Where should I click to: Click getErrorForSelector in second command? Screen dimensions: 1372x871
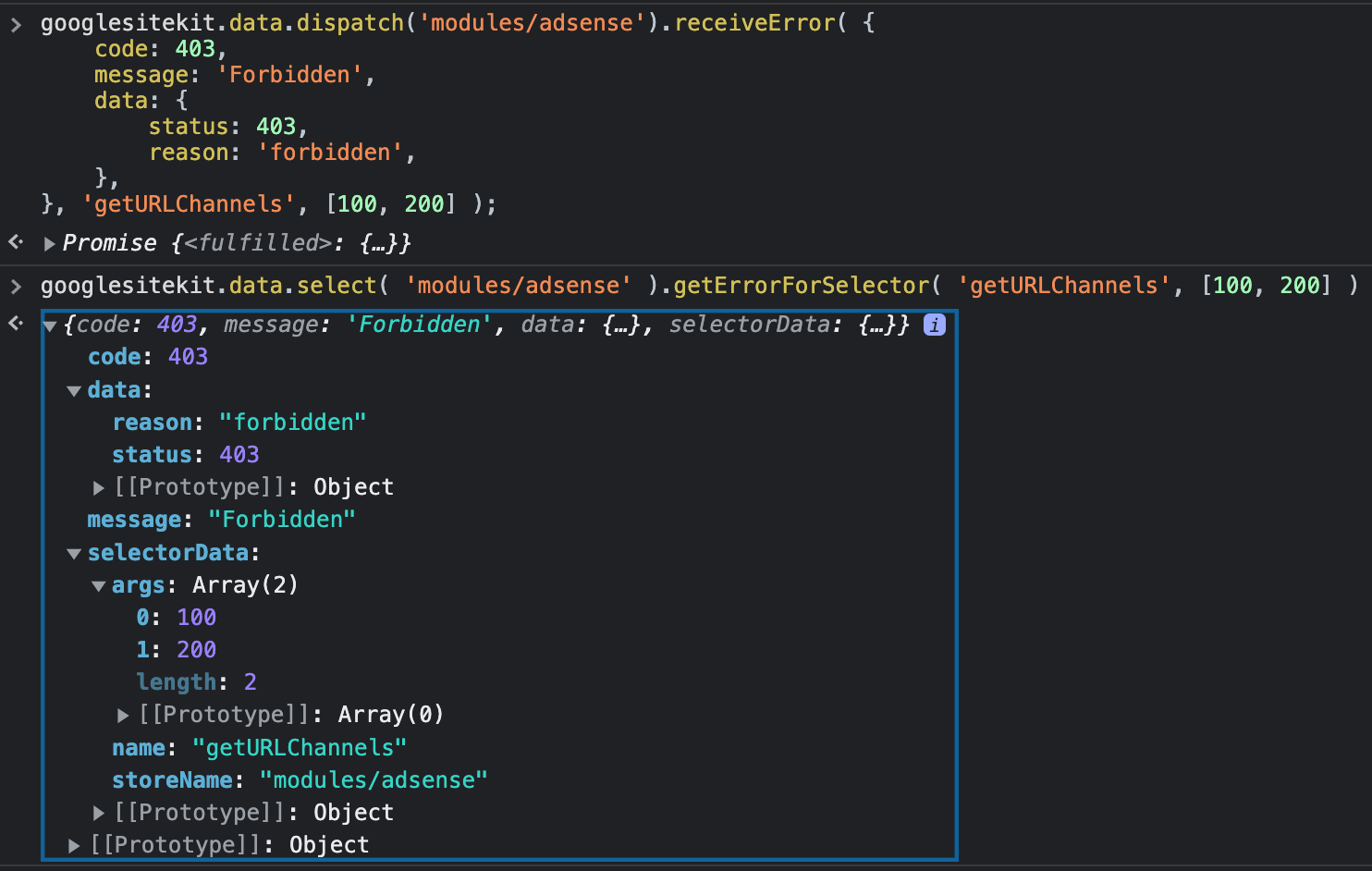[801, 286]
